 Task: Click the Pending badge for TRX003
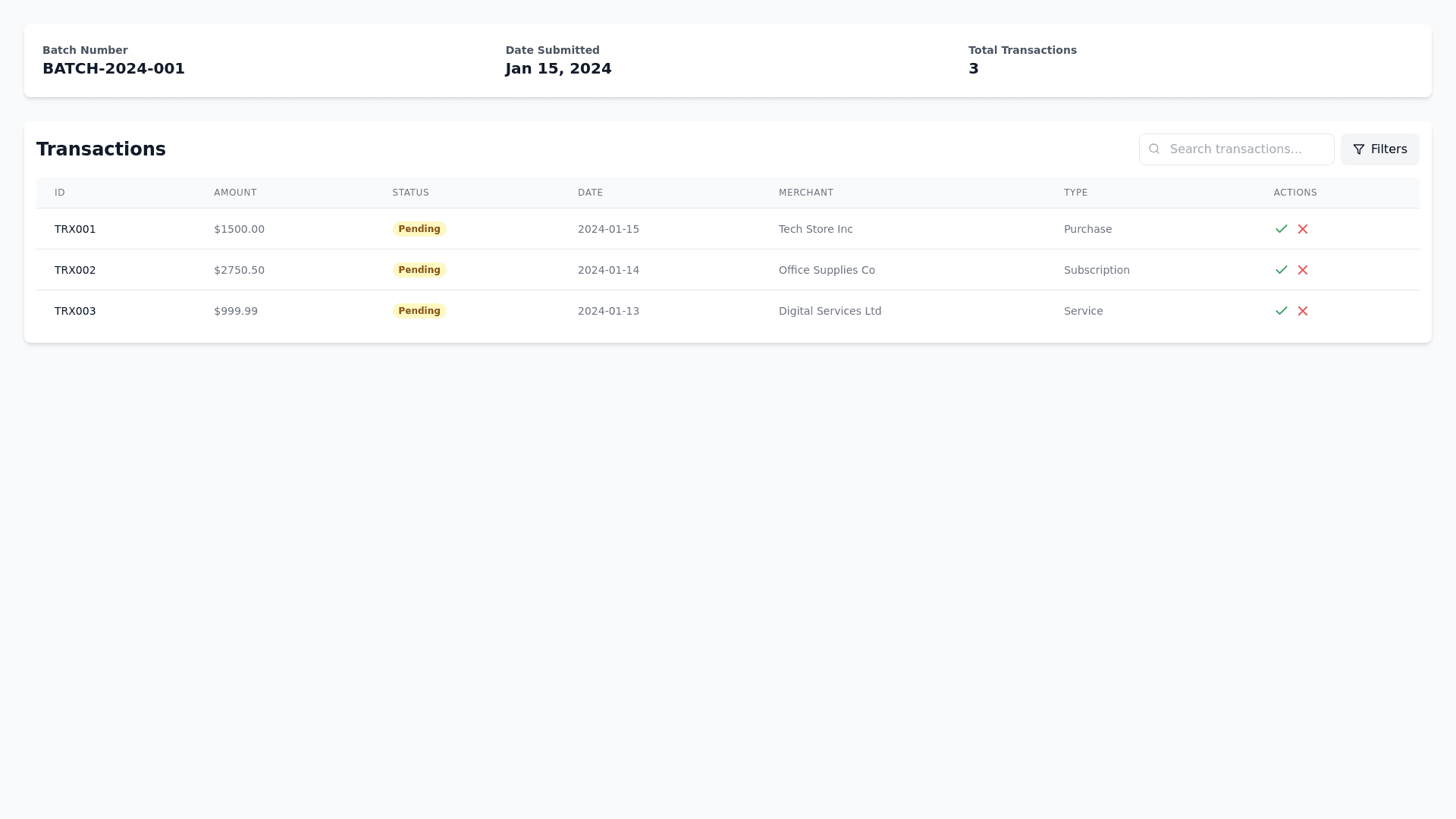pos(419,311)
